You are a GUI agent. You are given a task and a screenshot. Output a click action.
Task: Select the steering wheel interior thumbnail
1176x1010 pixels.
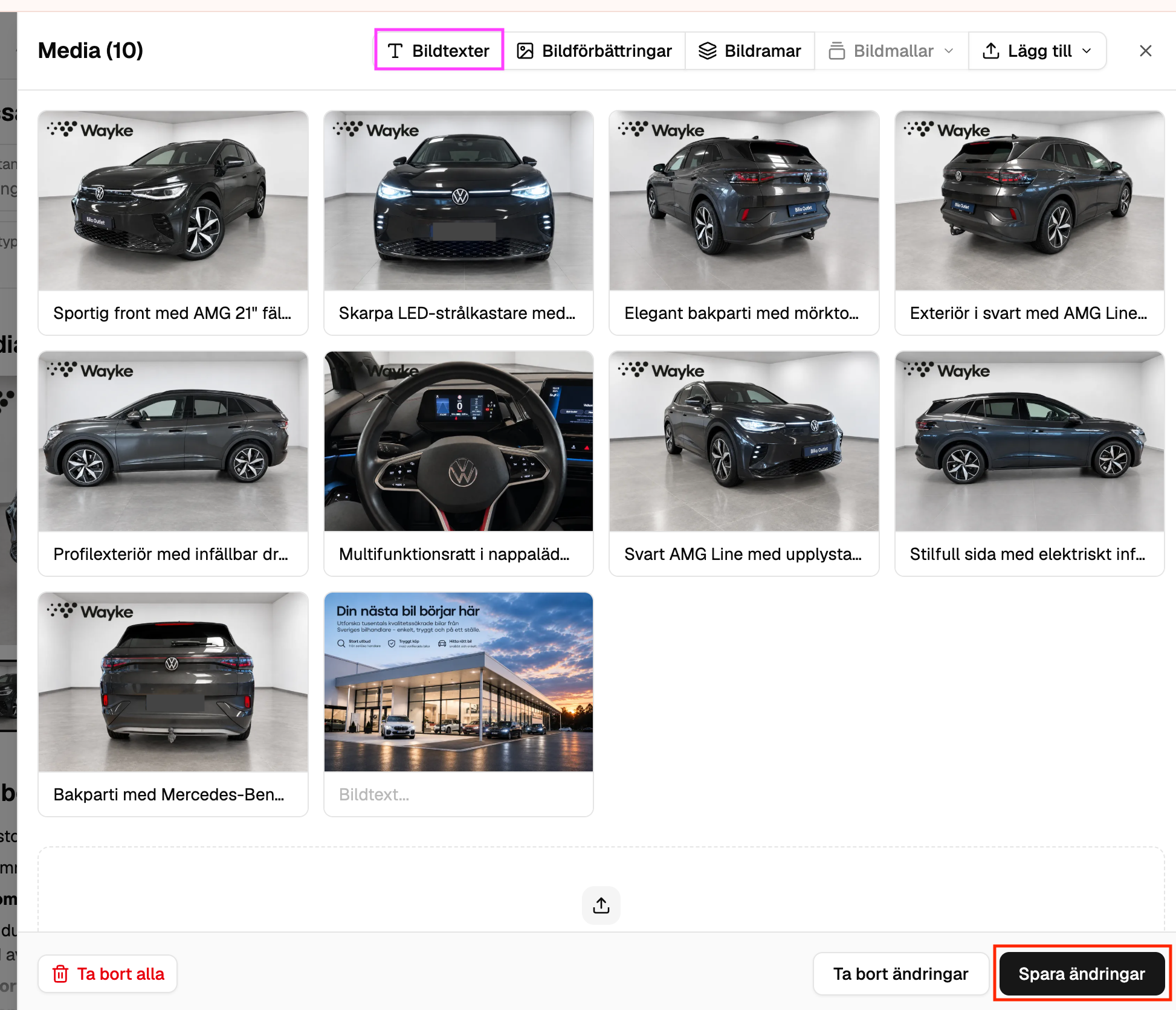click(459, 441)
